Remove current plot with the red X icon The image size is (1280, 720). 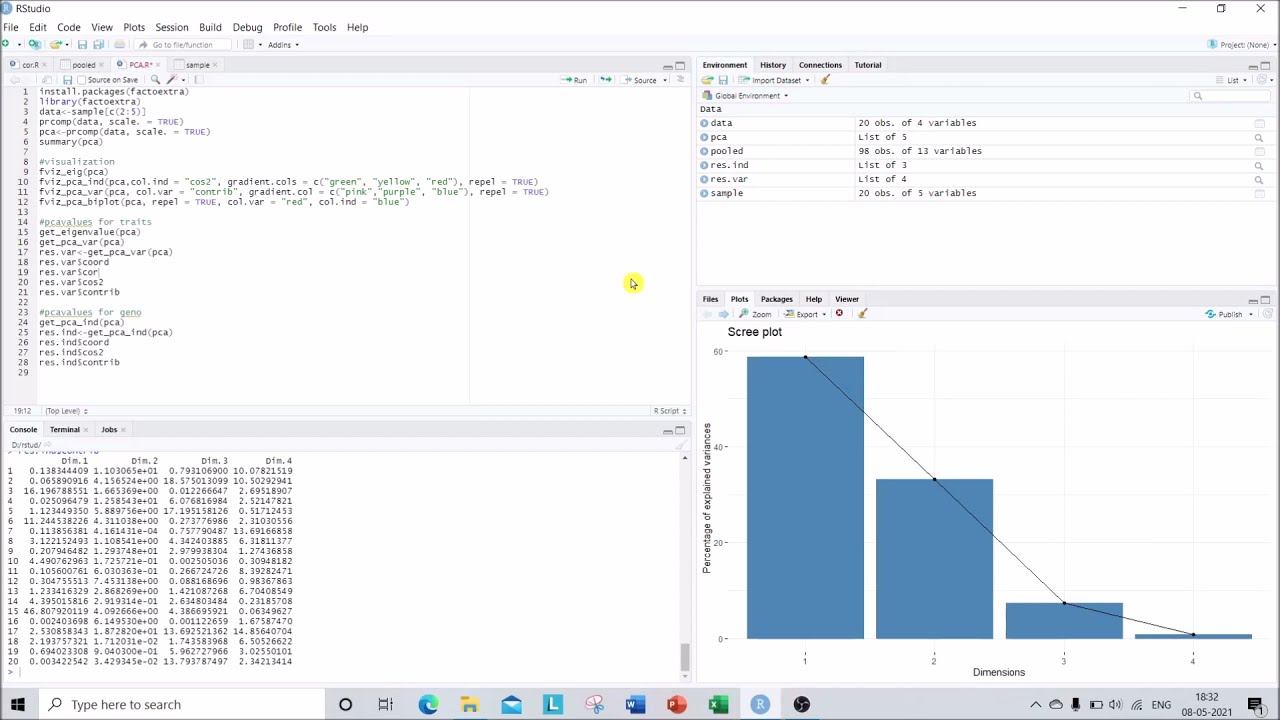pyautogui.click(x=839, y=314)
